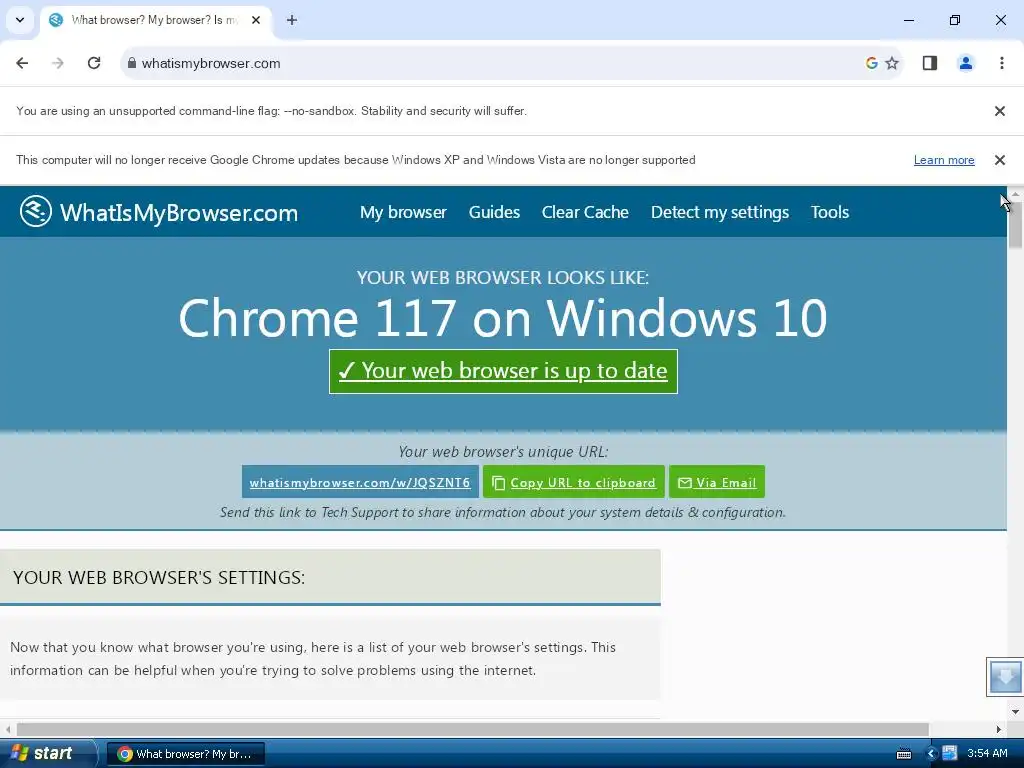Click YOUR WEB BROWSER'S SETTINGS heading
Image resolution: width=1024 pixels, height=768 pixels.
click(159, 577)
